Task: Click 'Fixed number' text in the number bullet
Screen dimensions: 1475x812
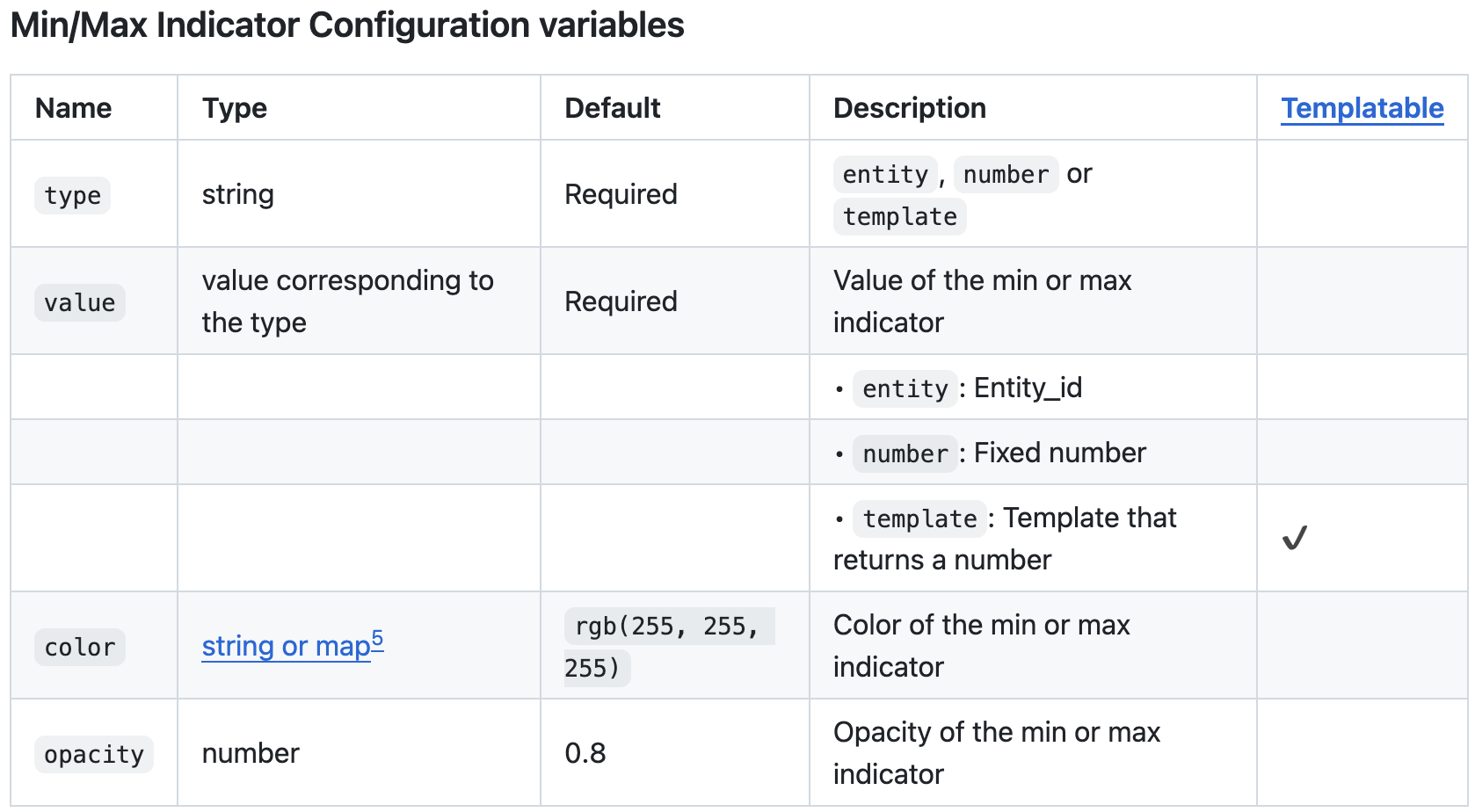Action: pyautogui.click(x=1059, y=453)
